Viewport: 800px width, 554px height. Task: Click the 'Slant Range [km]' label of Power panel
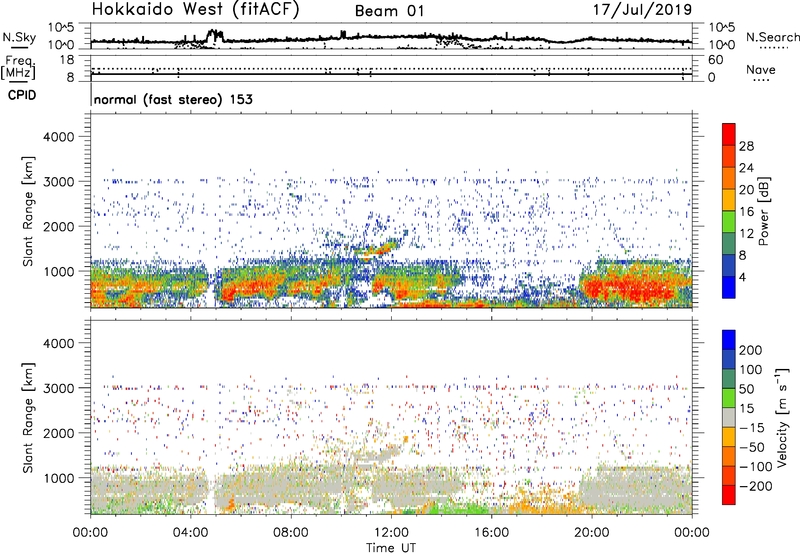coord(28,211)
